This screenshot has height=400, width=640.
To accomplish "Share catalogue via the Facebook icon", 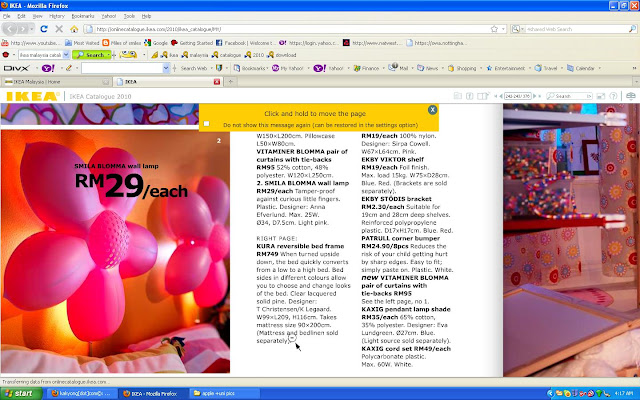I will point(469,96).
